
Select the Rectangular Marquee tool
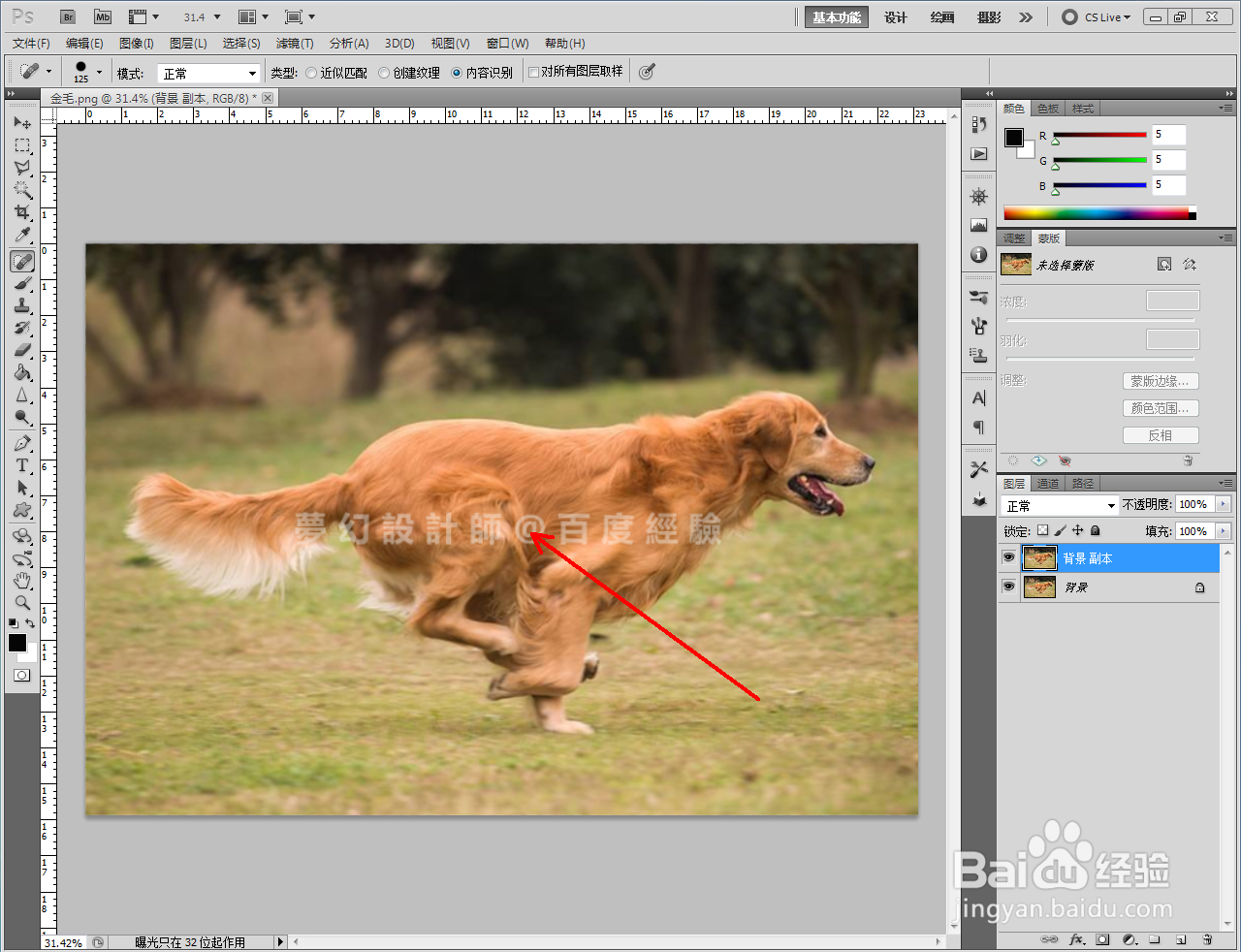22,145
